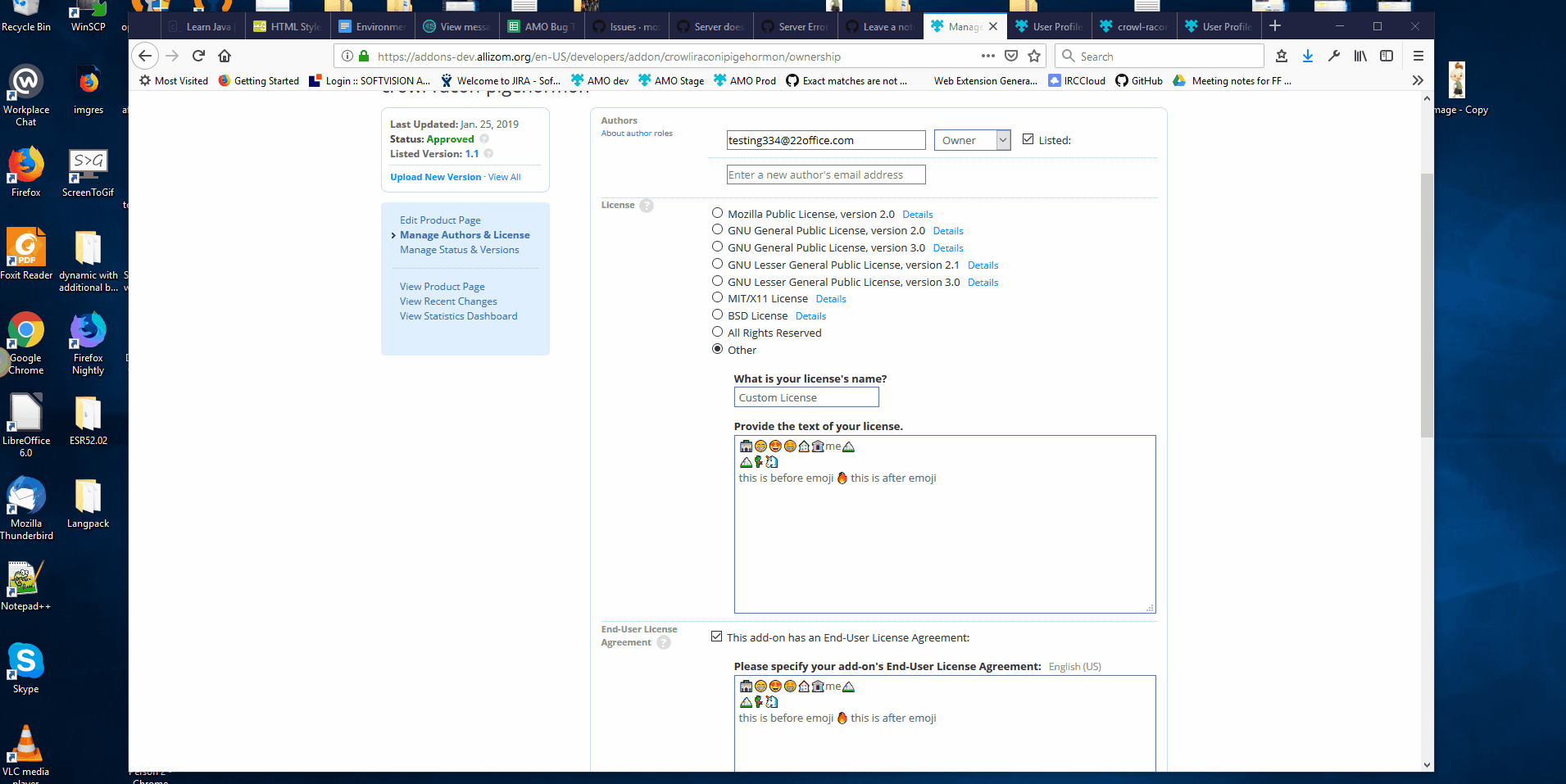
Task: Uncheck the End-User License Agreement checkbox
Action: pyautogui.click(x=716, y=636)
